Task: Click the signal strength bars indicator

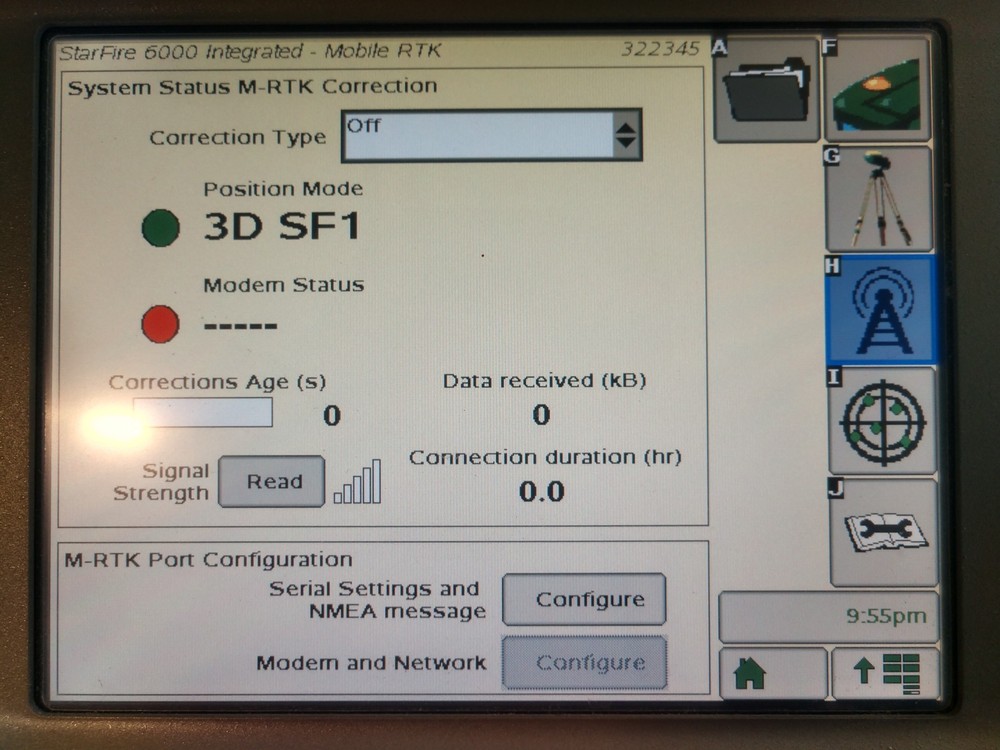Action: 358,482
